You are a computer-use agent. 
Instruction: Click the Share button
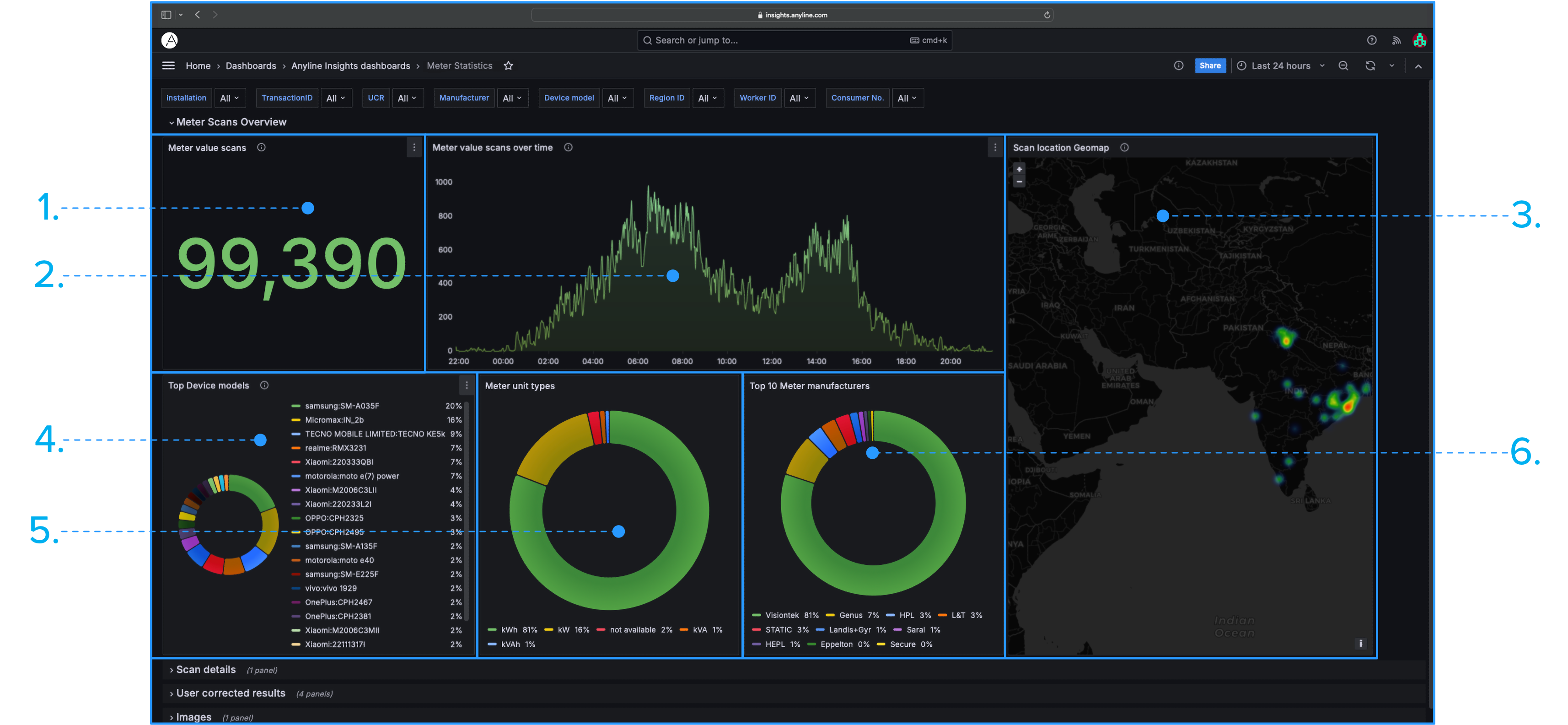pyautogui.click(x=1210, y=66)
